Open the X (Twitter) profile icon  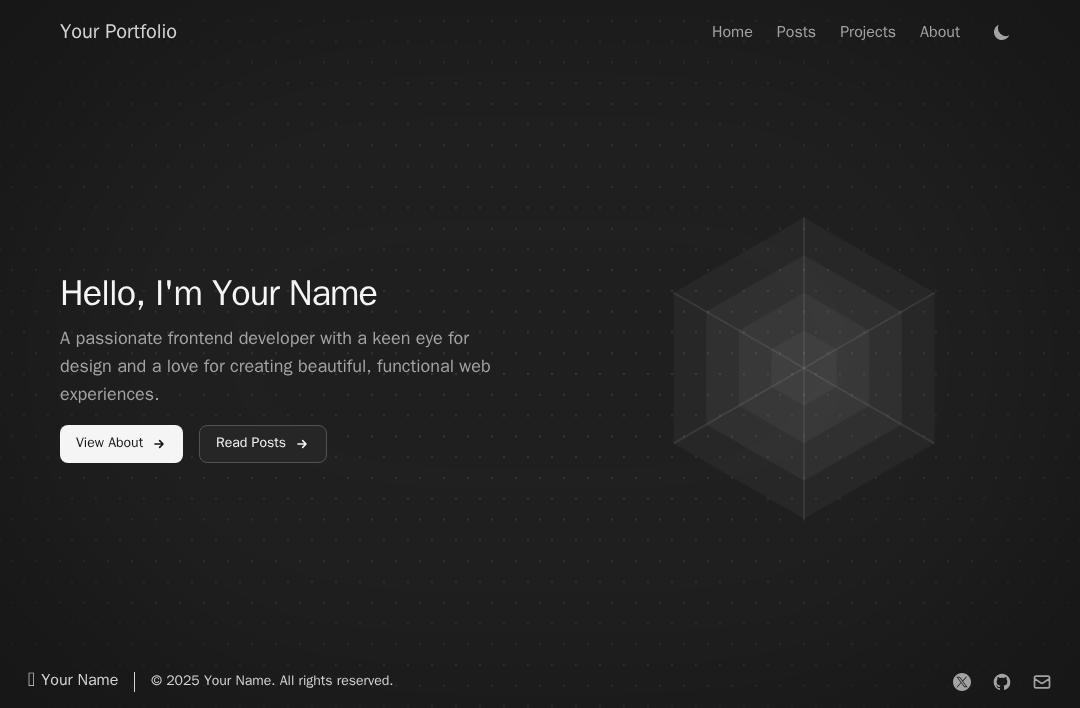[962, 682]
